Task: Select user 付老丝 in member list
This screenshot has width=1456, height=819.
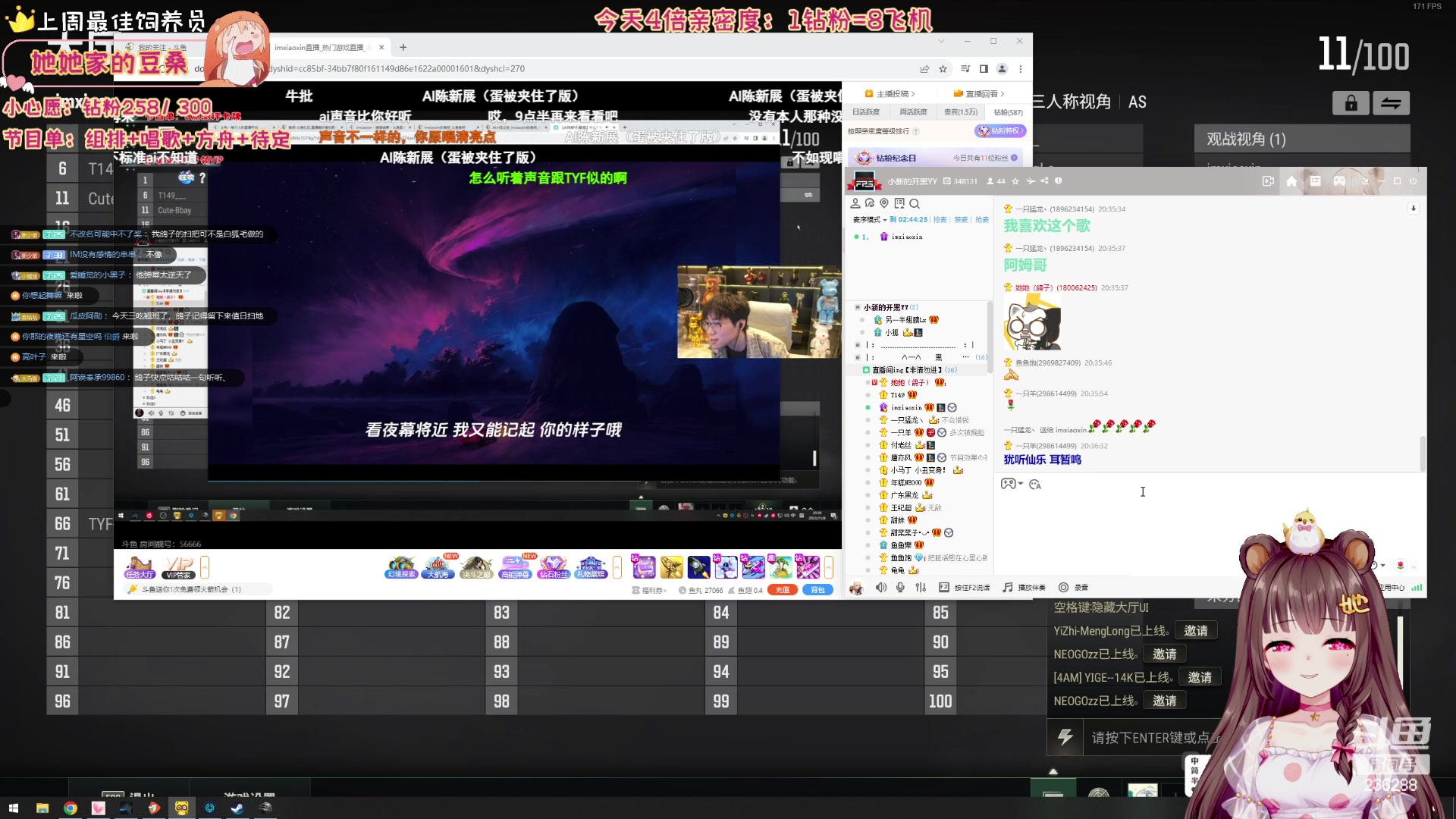Action: [x=901, y=445]
